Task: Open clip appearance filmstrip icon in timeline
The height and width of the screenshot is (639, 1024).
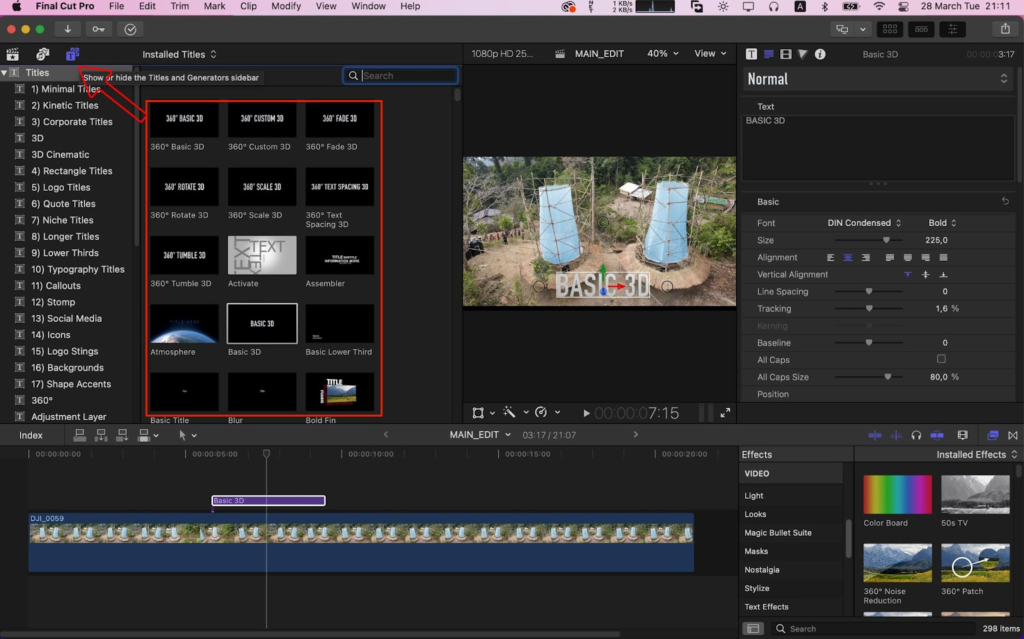Action: click(963, 435)
